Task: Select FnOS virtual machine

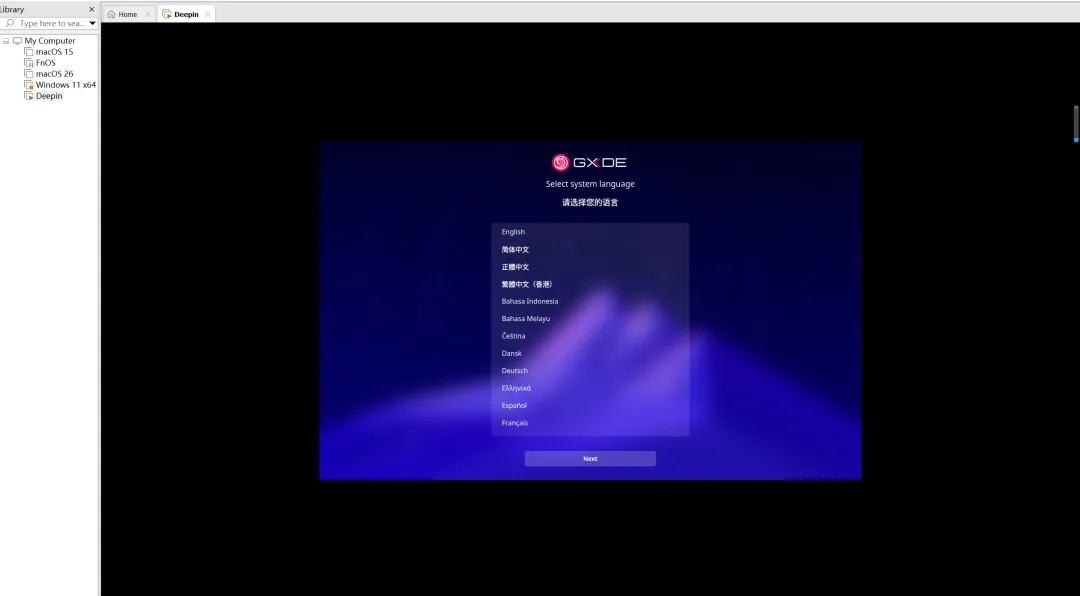Action: pyautogui.click(x=45, y=63)
